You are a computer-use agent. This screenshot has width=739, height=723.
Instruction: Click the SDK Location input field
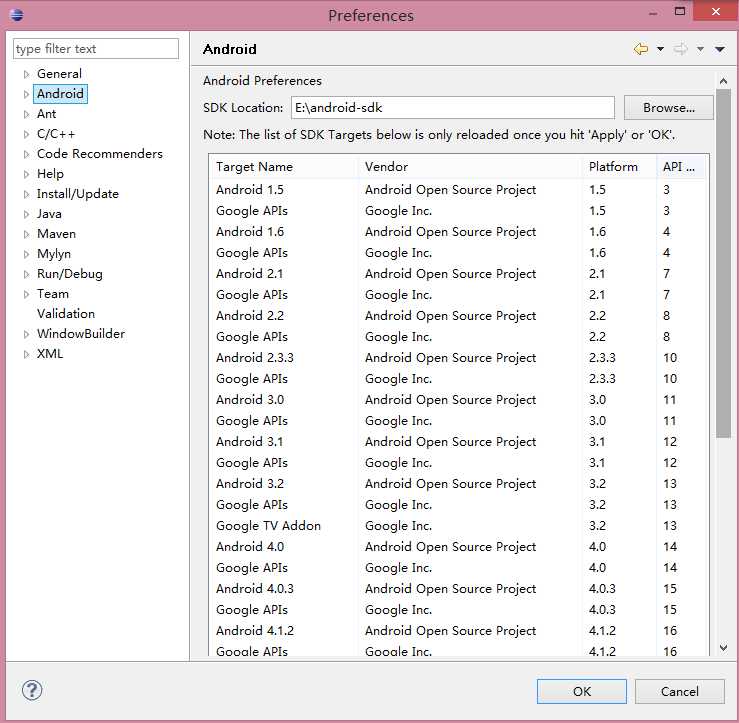coord(453,107)
